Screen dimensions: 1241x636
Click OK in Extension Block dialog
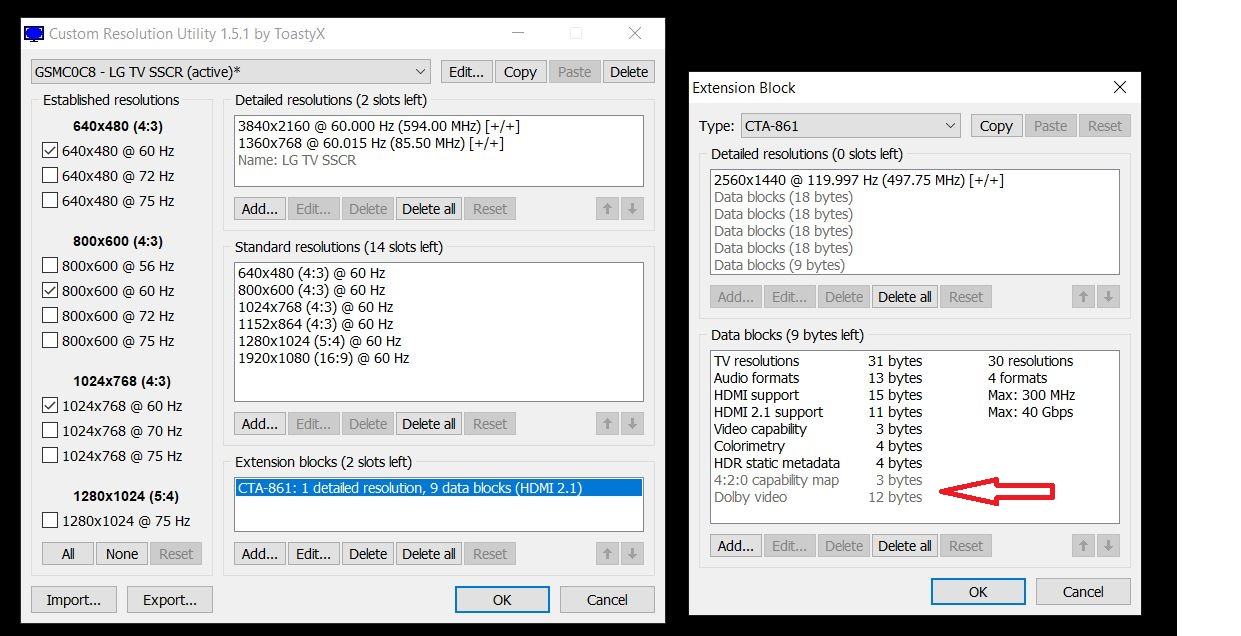978,592
